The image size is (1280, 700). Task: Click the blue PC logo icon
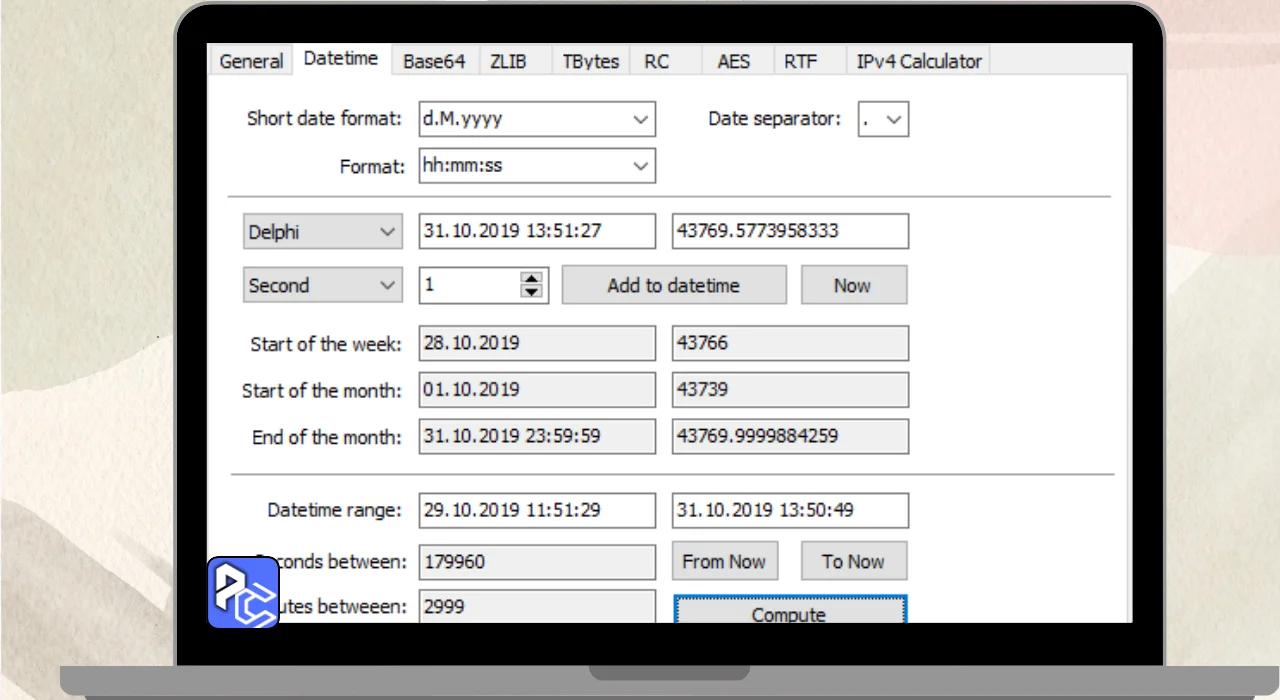(243, 592)
